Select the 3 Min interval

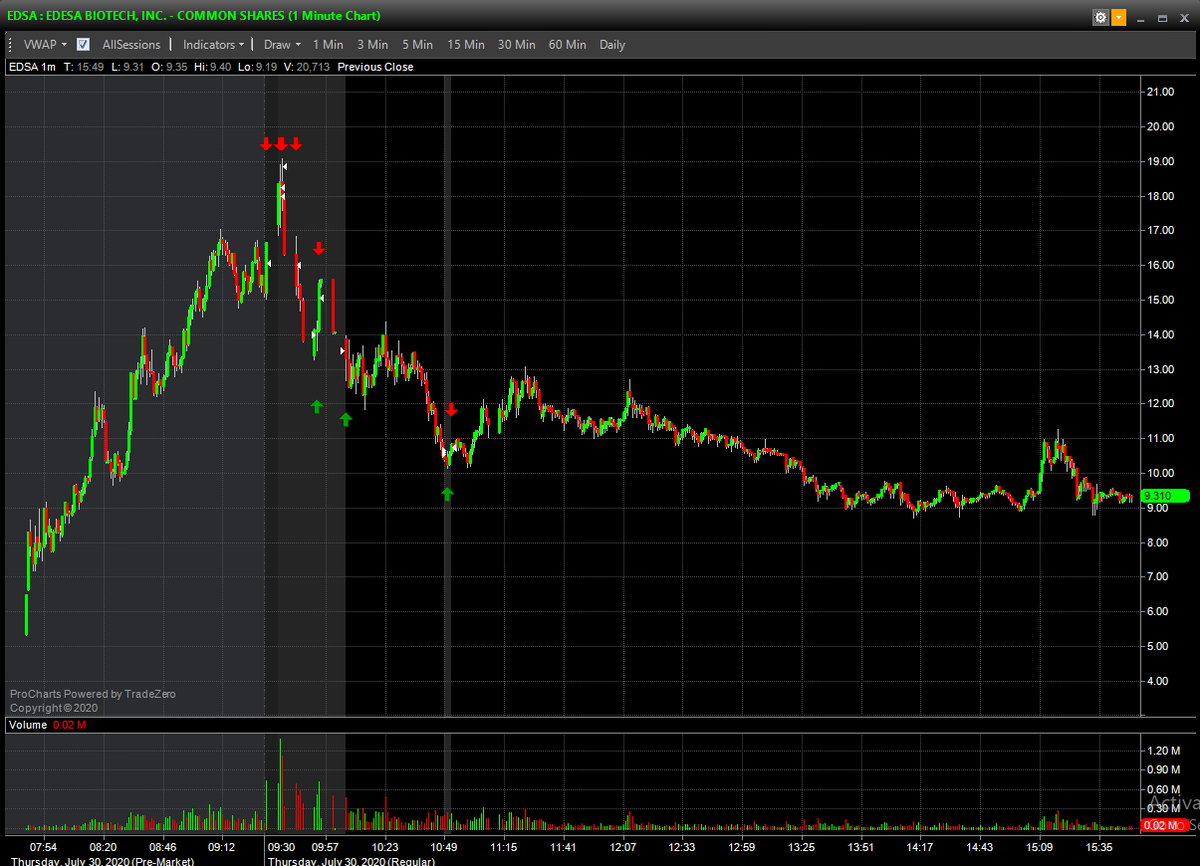tap(372, 44)
